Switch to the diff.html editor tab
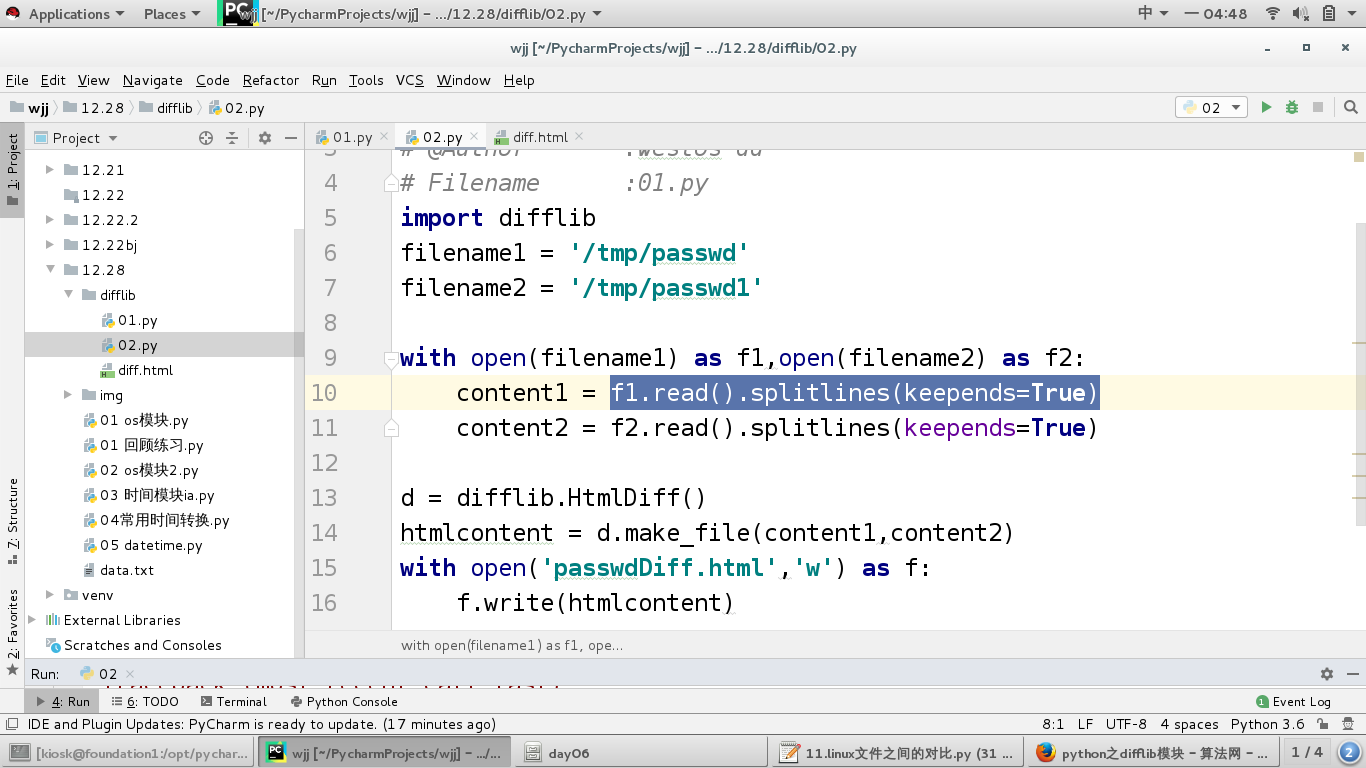 click(x=540, y=137)
